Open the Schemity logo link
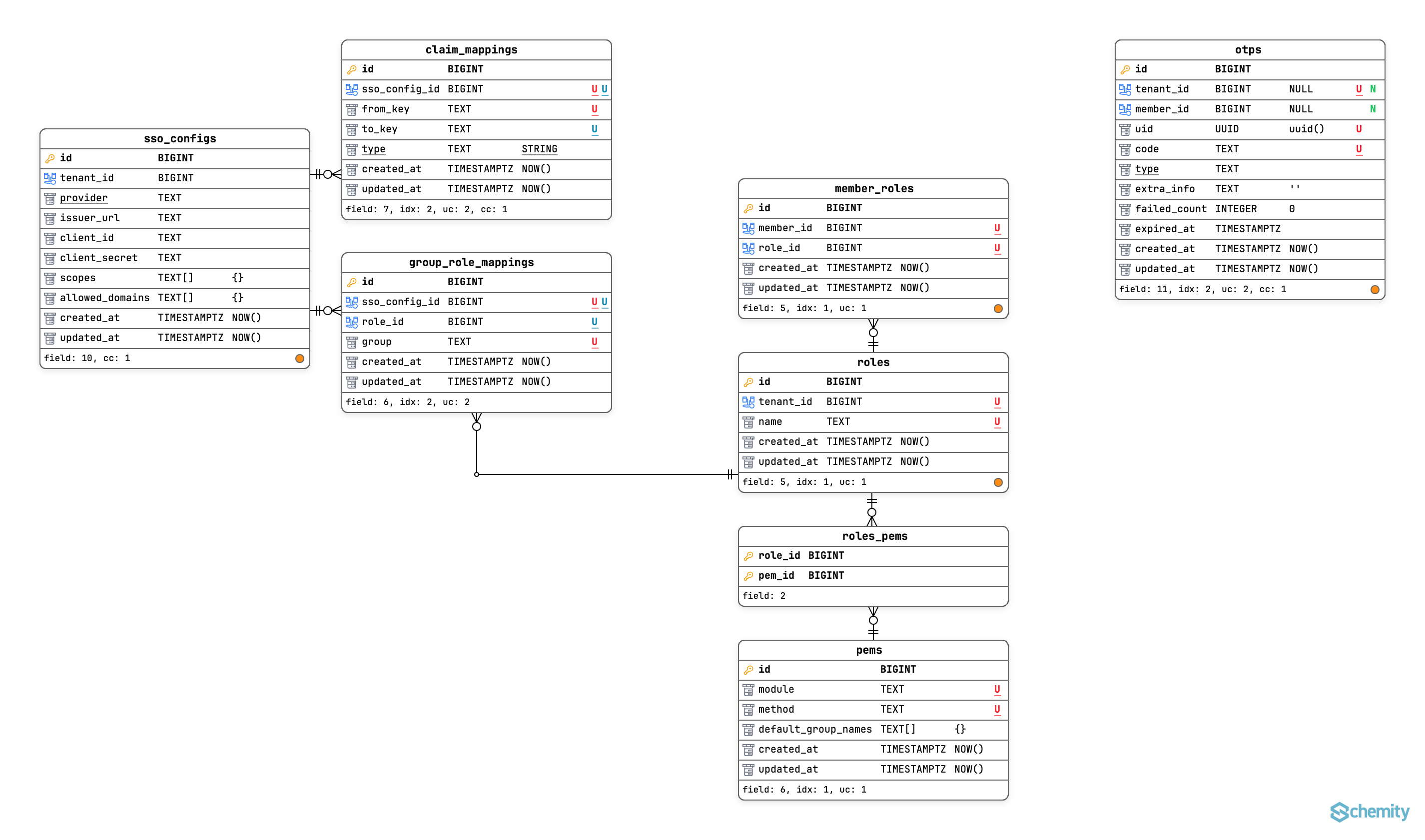Image resolution: width=1425 pixels, height=840 pixels. (x=1369, y=812)
